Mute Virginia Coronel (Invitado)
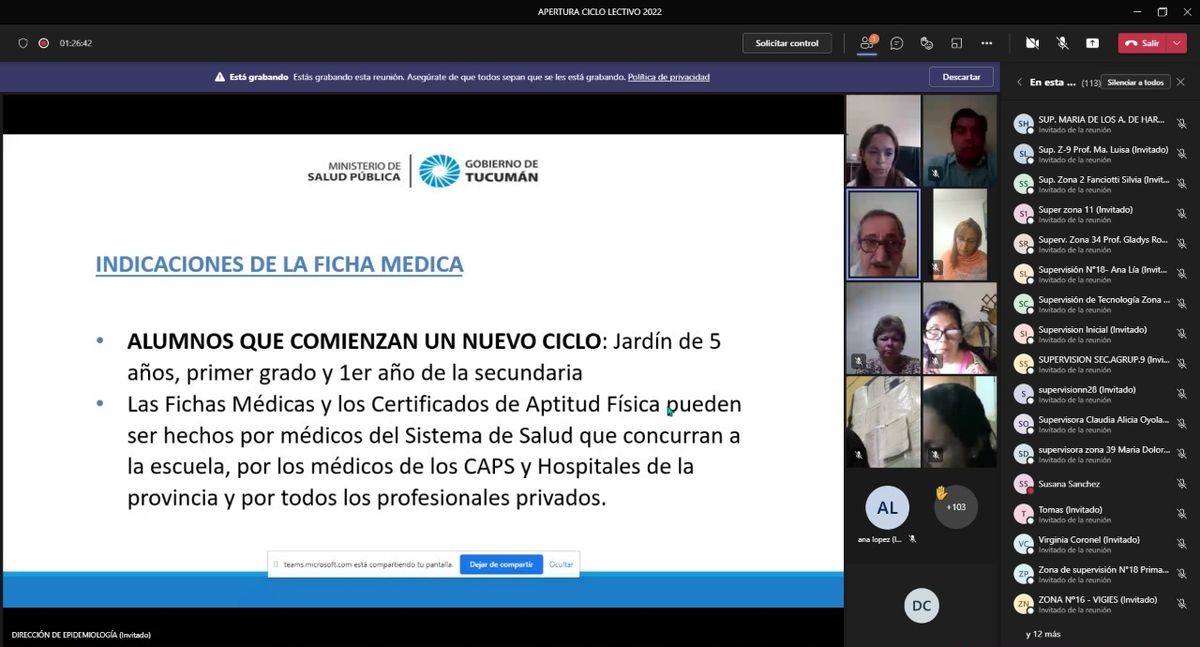This screenshot has height=647, width=1200. point(1182,543)
